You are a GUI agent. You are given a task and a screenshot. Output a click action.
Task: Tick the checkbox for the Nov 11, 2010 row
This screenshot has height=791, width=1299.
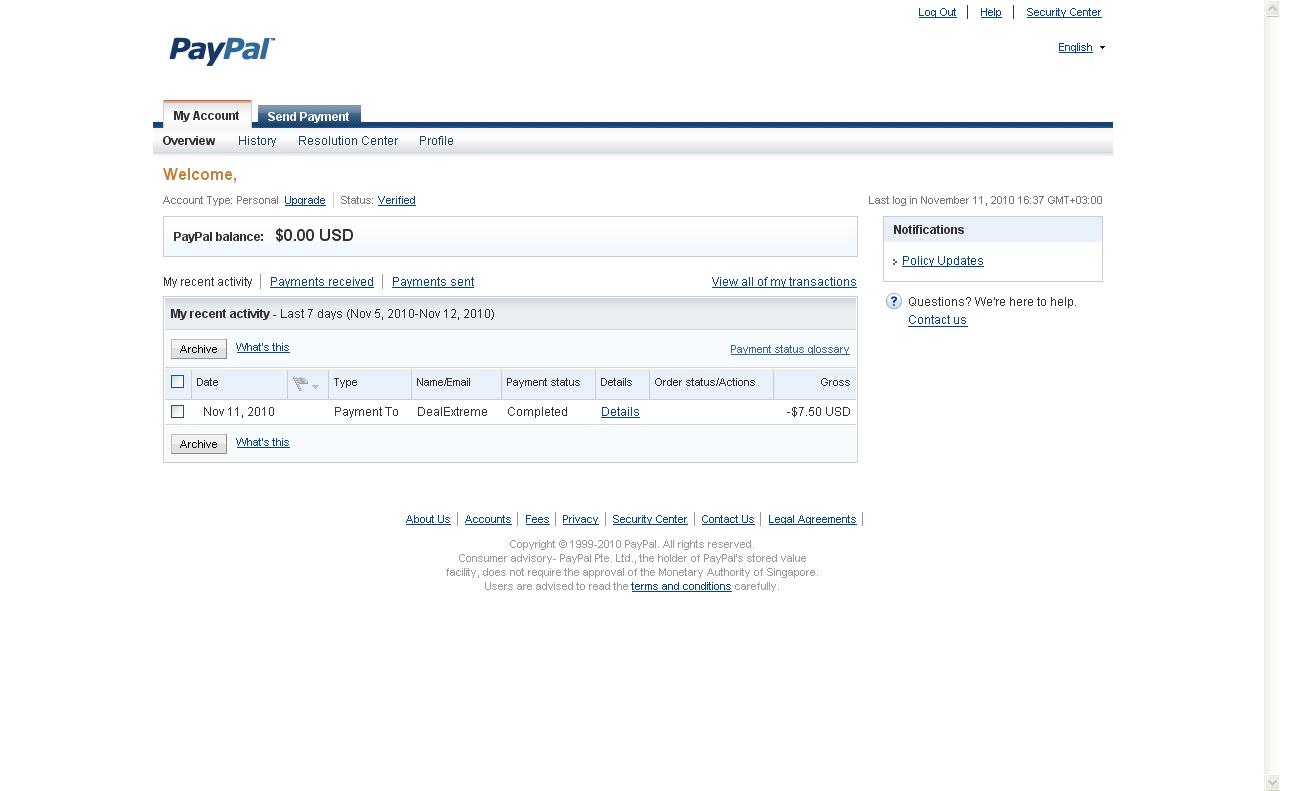click(178, 412)
